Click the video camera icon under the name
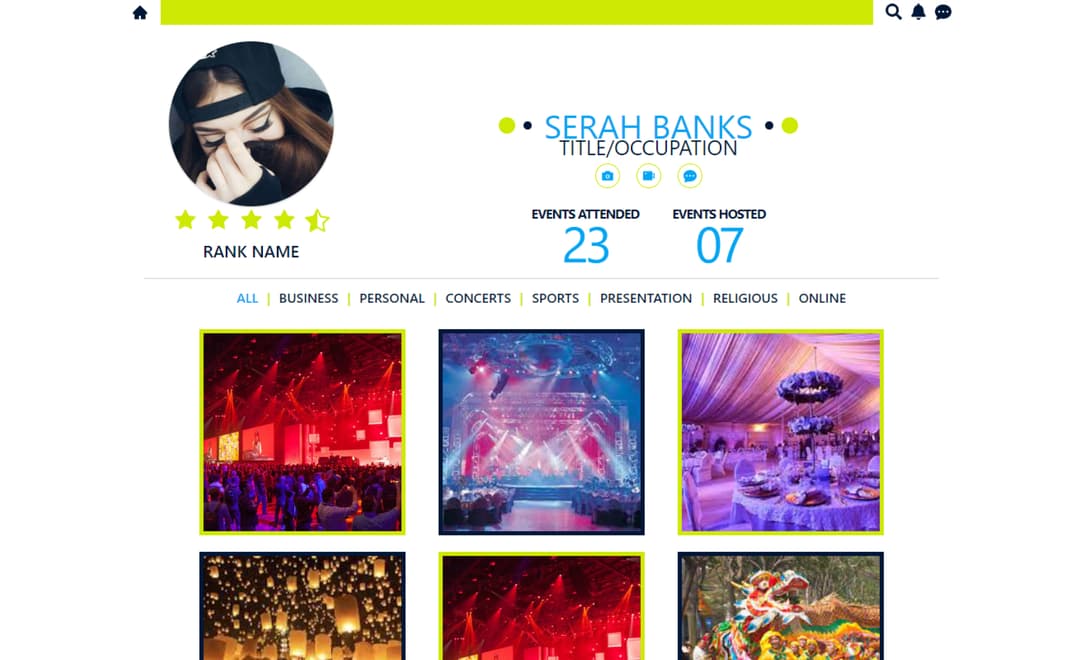Viewport: 1080px width, 660px height. 648,176
